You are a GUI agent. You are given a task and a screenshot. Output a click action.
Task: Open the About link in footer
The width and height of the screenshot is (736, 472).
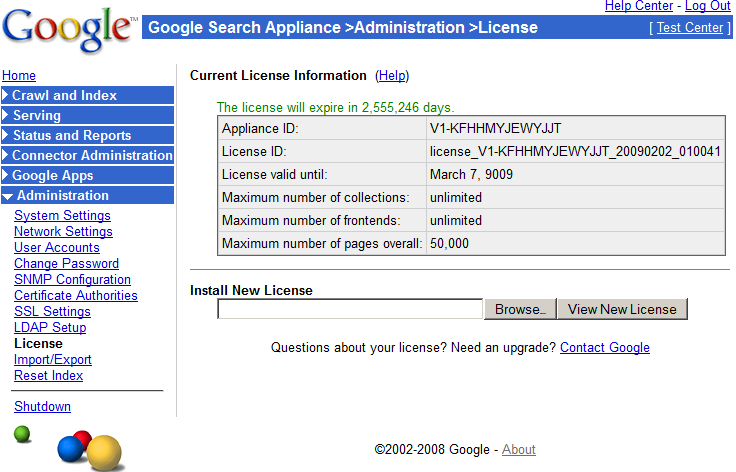[x=519, y=449]
